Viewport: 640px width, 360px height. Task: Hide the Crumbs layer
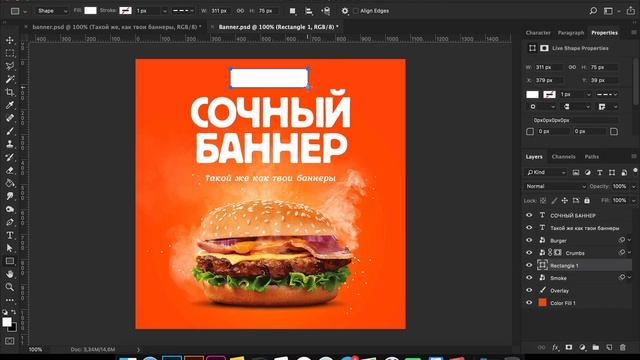529,253
